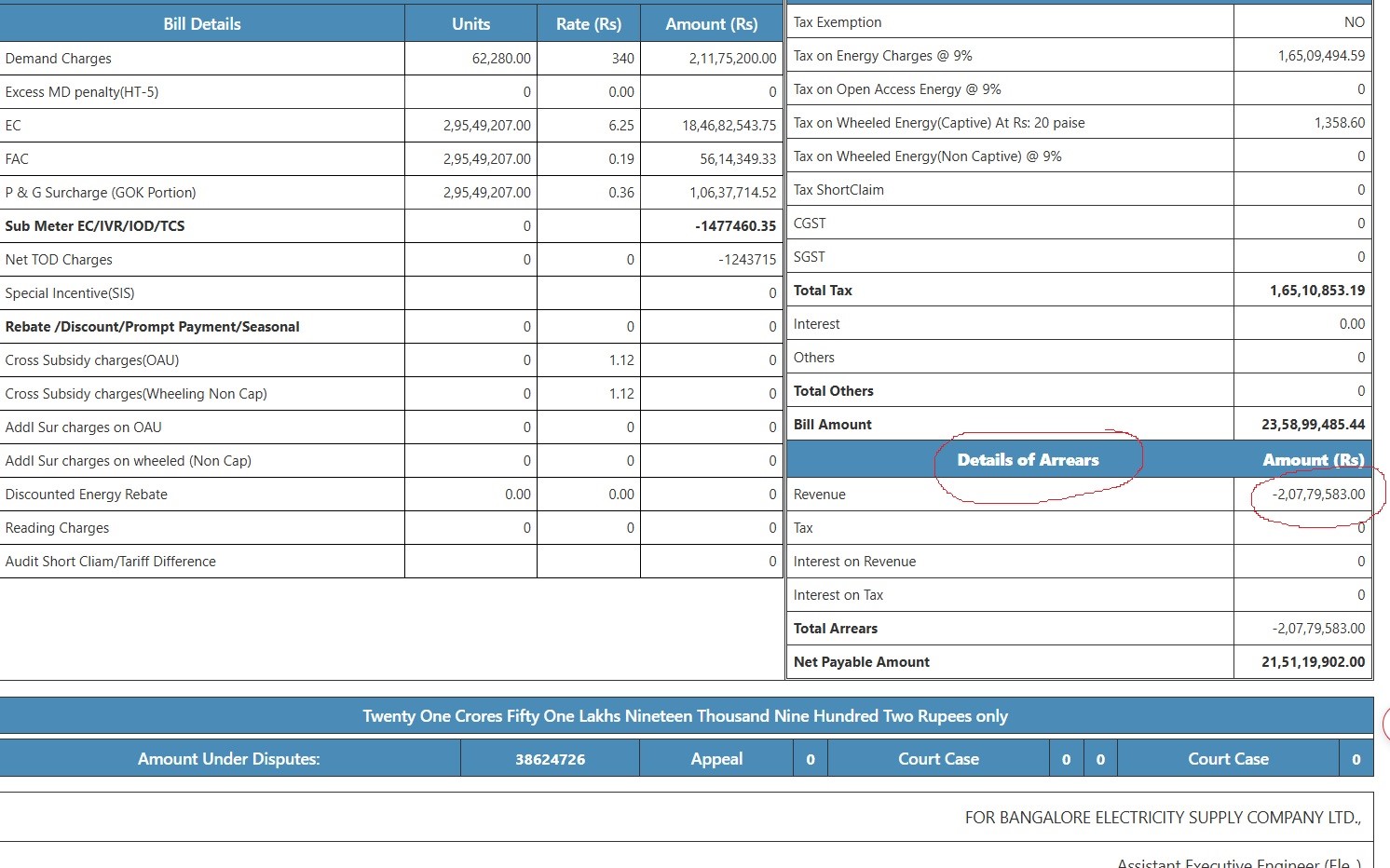Click the Total Others label
Image resolution: width=1390 pixels, height=868 pixels.
pyautogui.click(x=834, y=391)
